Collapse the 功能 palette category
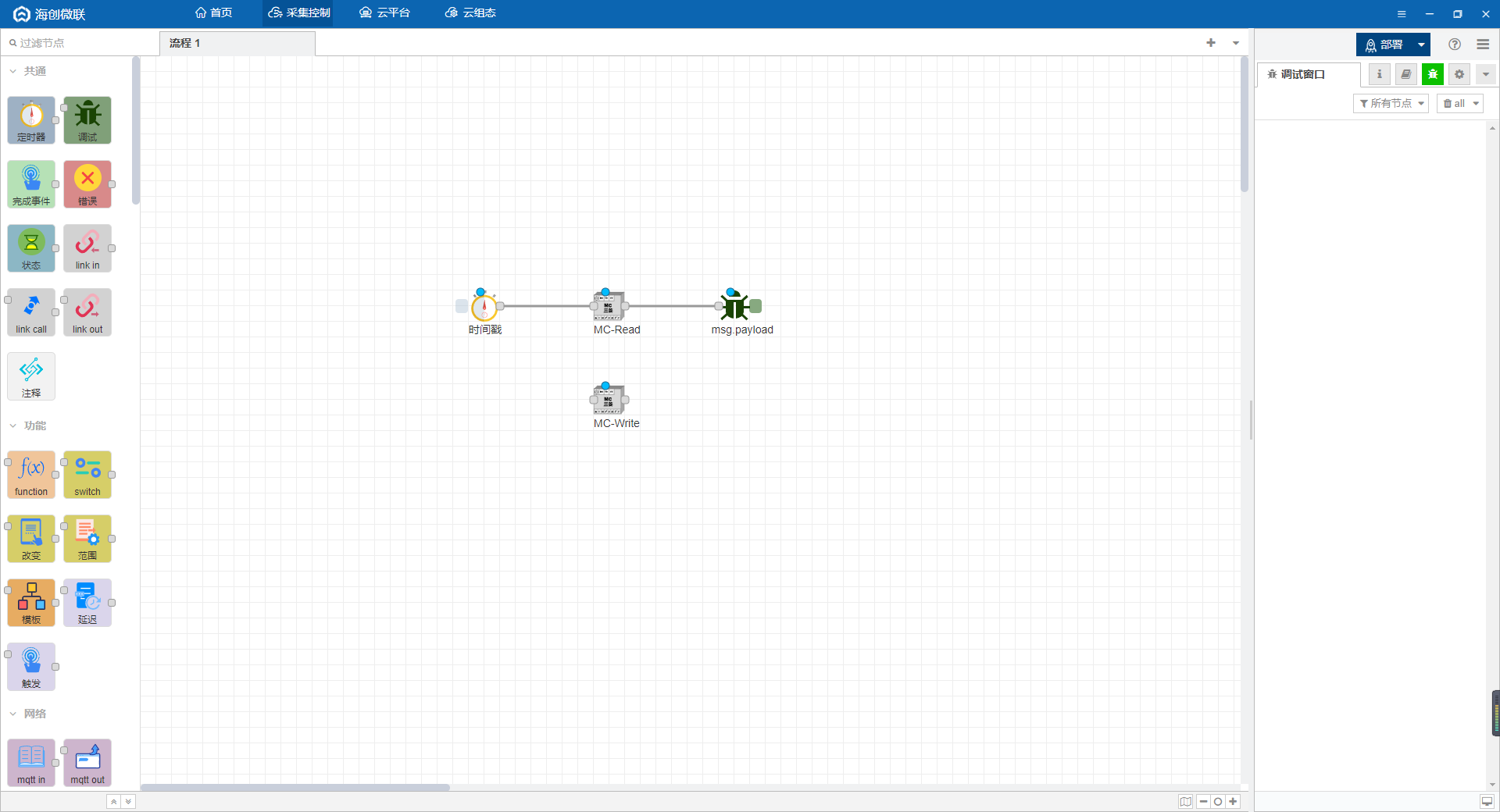 click(x=28, y=426)
